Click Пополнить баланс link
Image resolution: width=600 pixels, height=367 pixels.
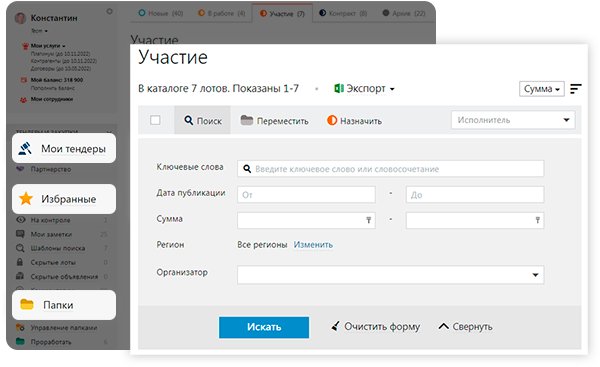tap(53, 88)
